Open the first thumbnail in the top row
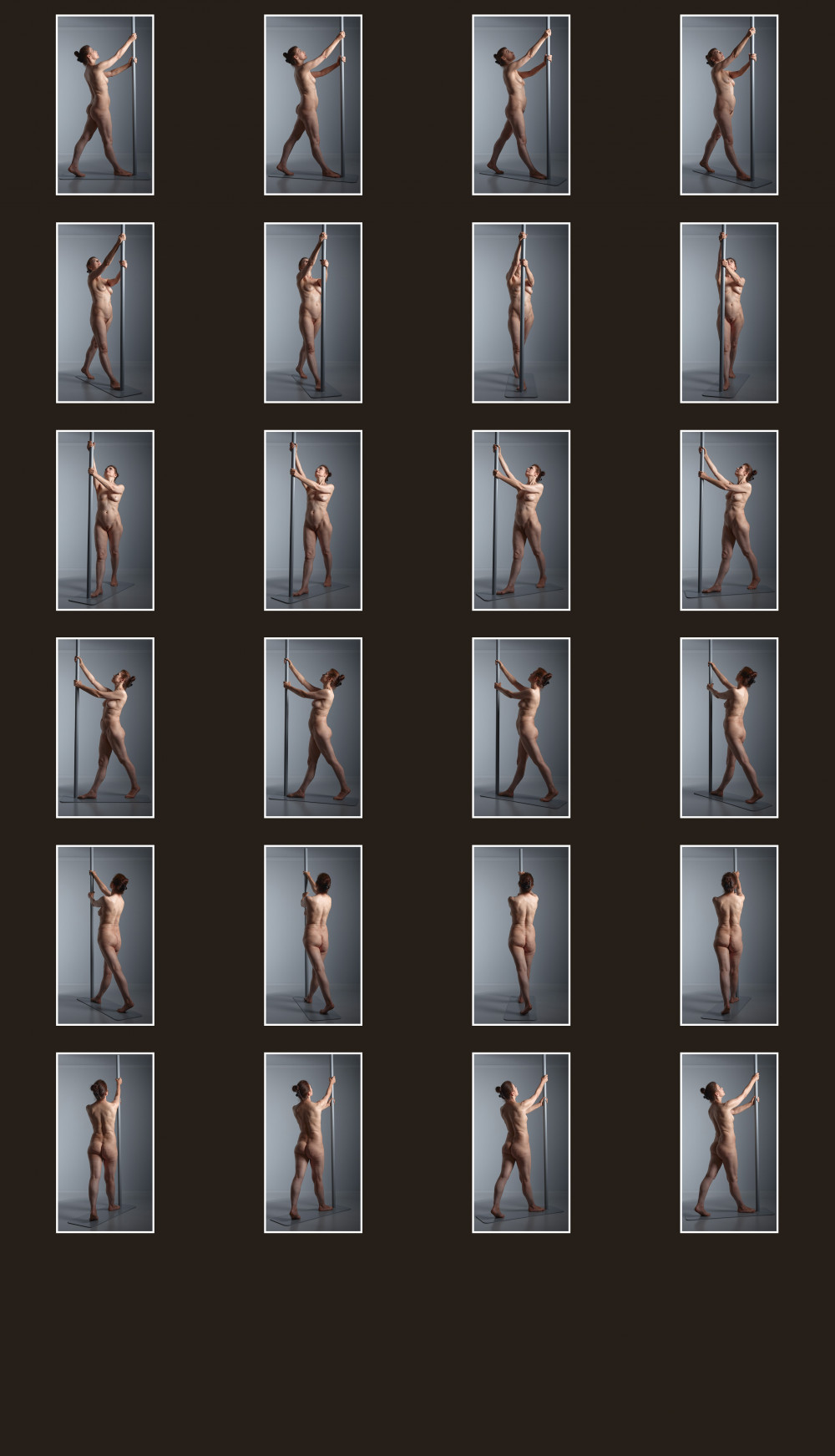The height and width of the screenshot is (1456, 835). [x=105, y=105]
